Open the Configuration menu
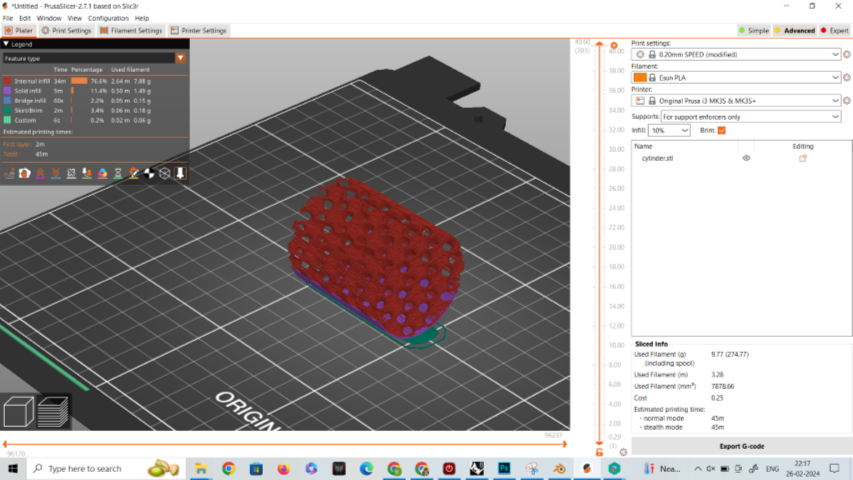The width and height of the screenshot is (853, 480). point(108,18)
